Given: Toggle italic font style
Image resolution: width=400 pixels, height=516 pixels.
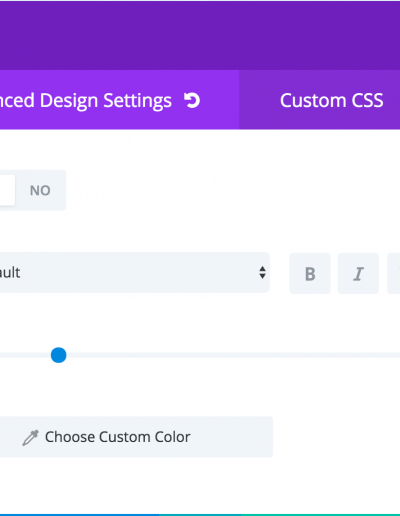Looking at the screenshot, I should 358,273.
